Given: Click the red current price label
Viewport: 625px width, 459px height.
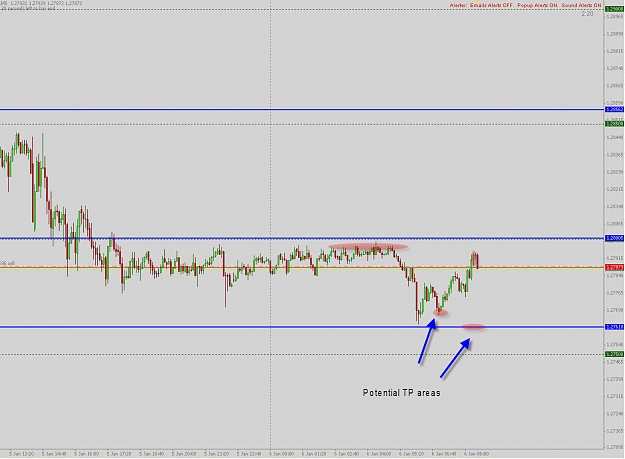Looking at the screenshot, I should pyautogui.click(x=614, y=267).
